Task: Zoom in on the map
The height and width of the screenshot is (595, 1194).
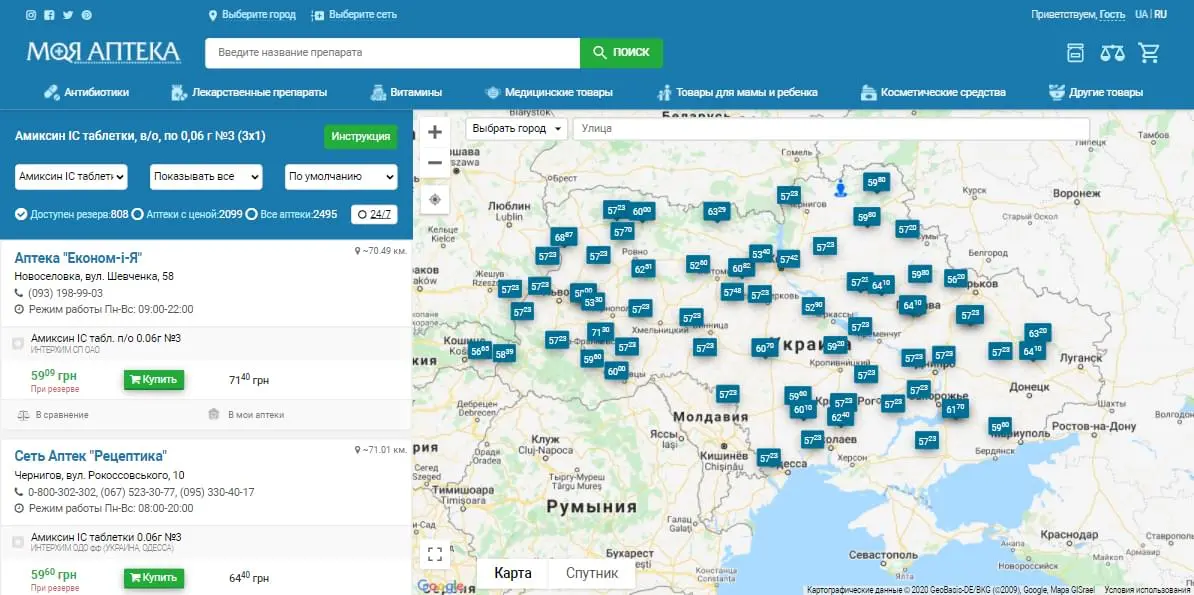Action: coord(434,132)
